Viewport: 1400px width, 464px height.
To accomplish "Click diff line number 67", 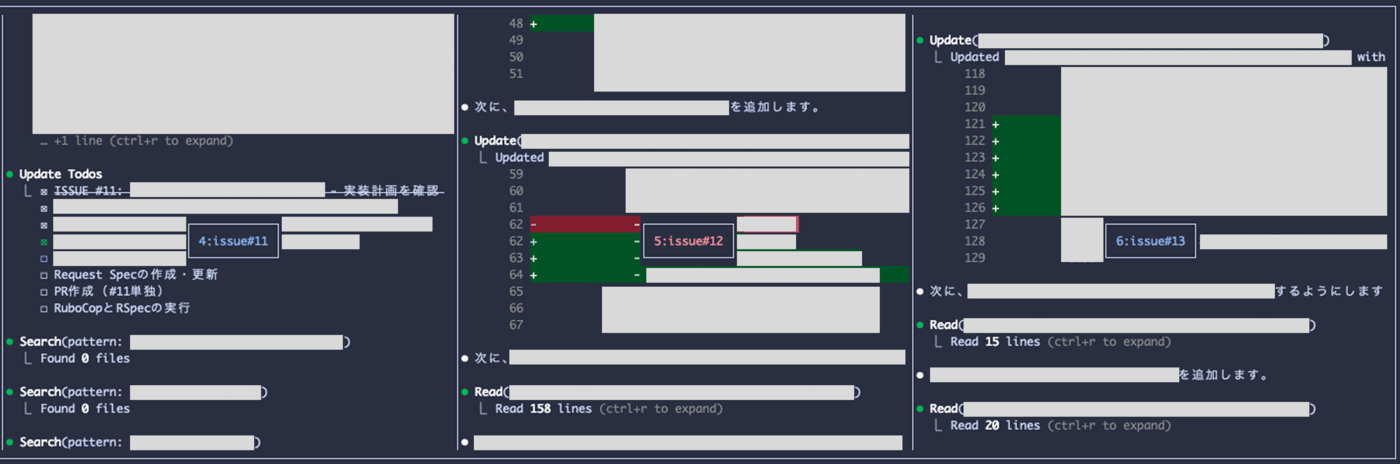I will coord(516,325).
